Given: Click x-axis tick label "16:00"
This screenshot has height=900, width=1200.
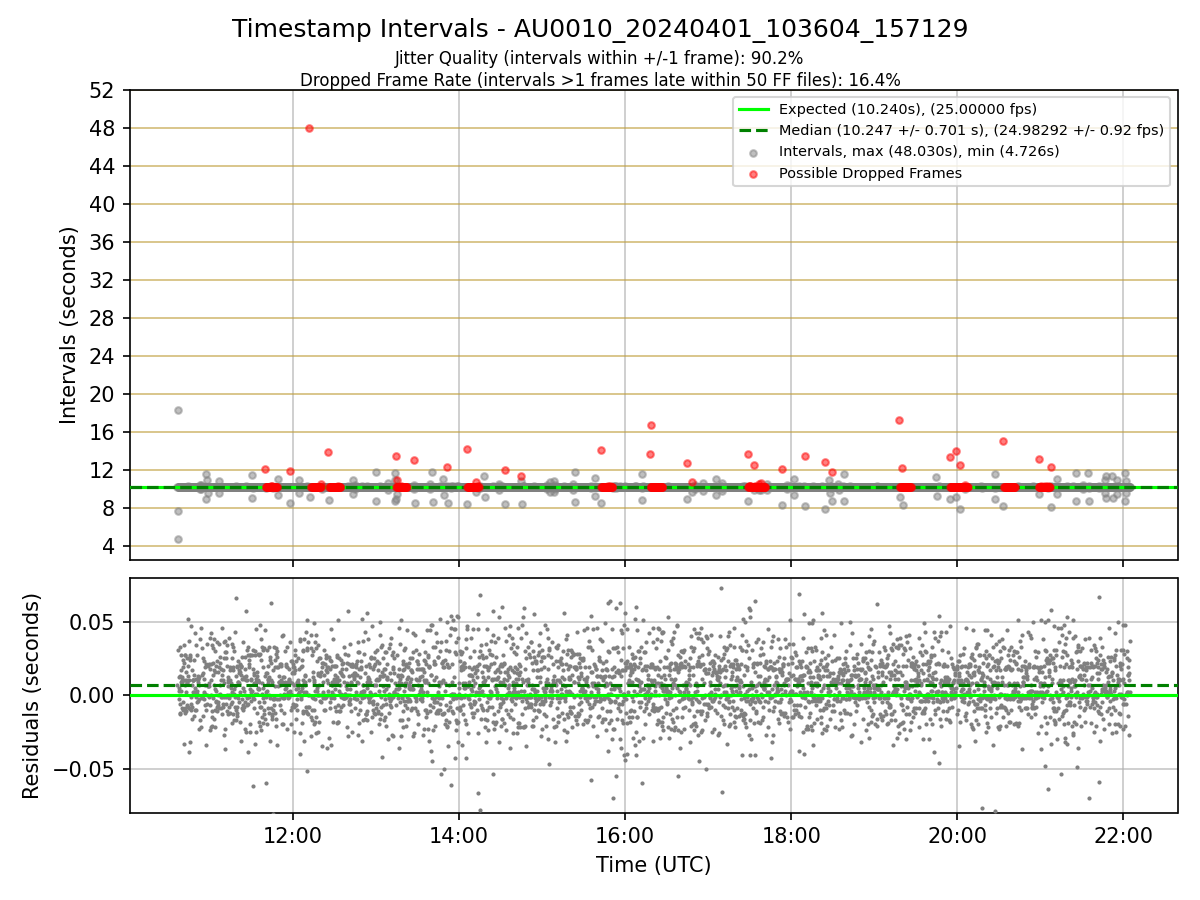Looking at the screenshot, I should 625,836.
